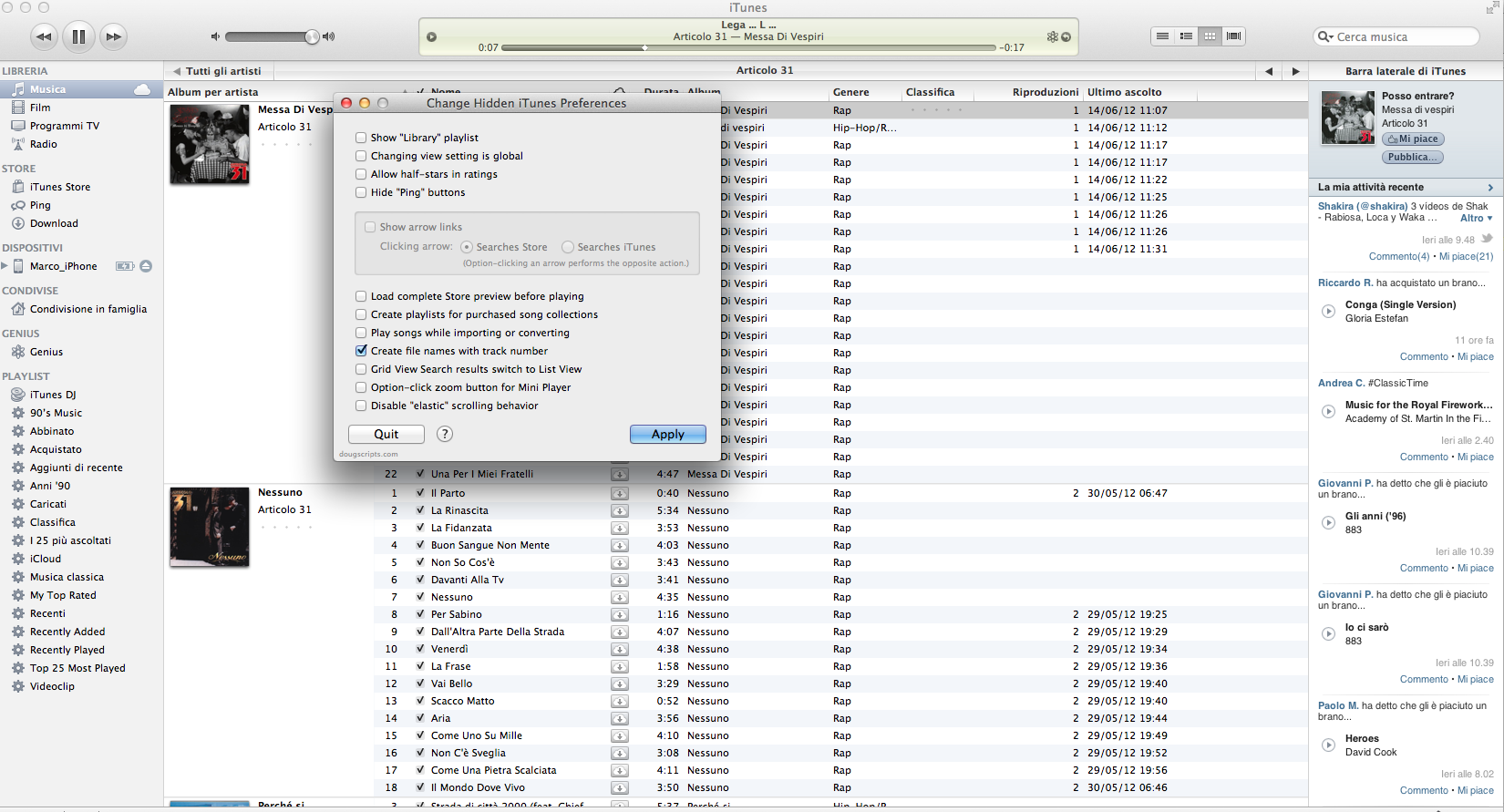Play preview of Conga (Single Version)
1504x812 pixels.
click(1329, 311)
